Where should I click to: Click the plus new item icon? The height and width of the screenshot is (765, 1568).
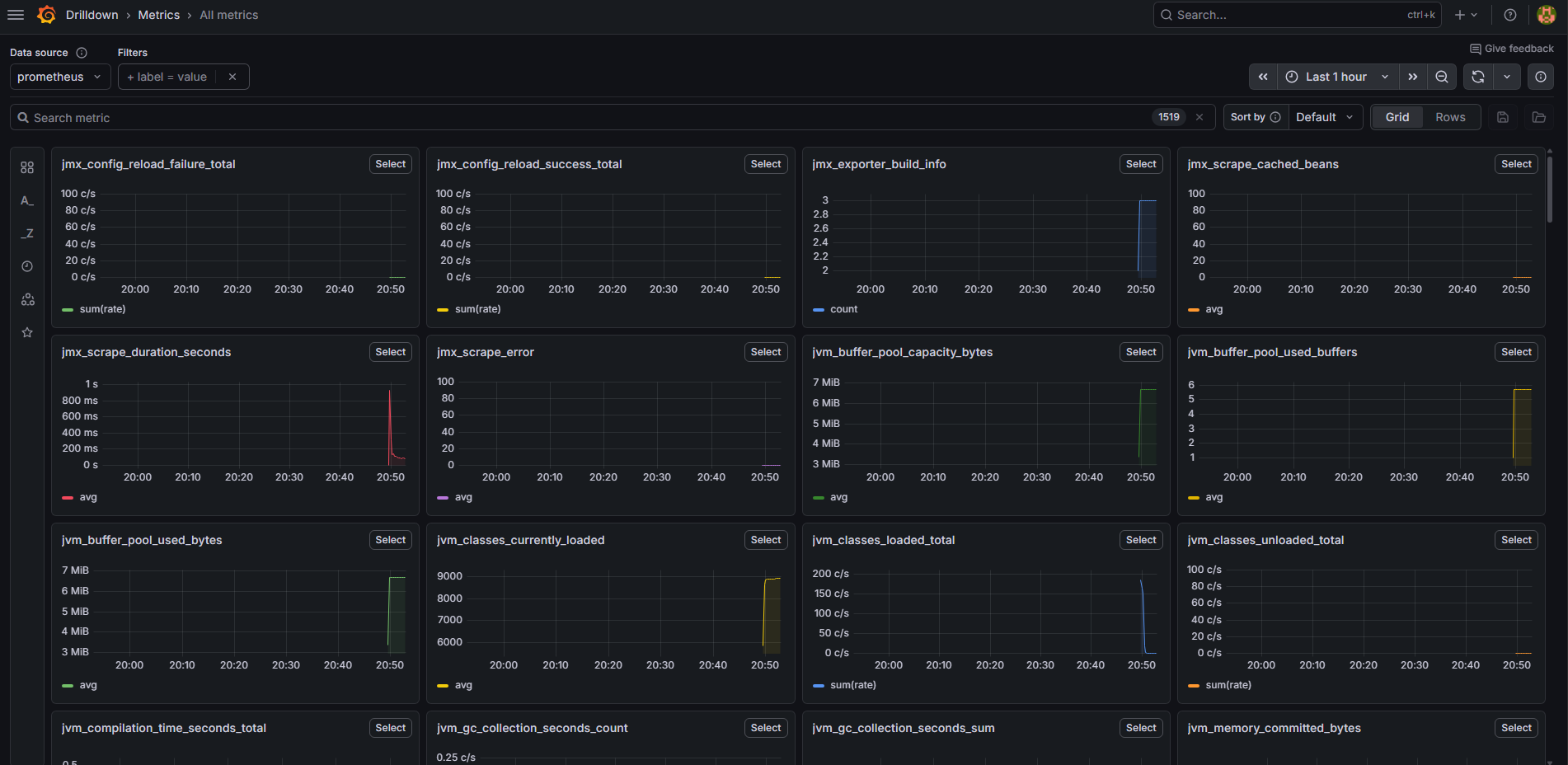coord(1465,15)
